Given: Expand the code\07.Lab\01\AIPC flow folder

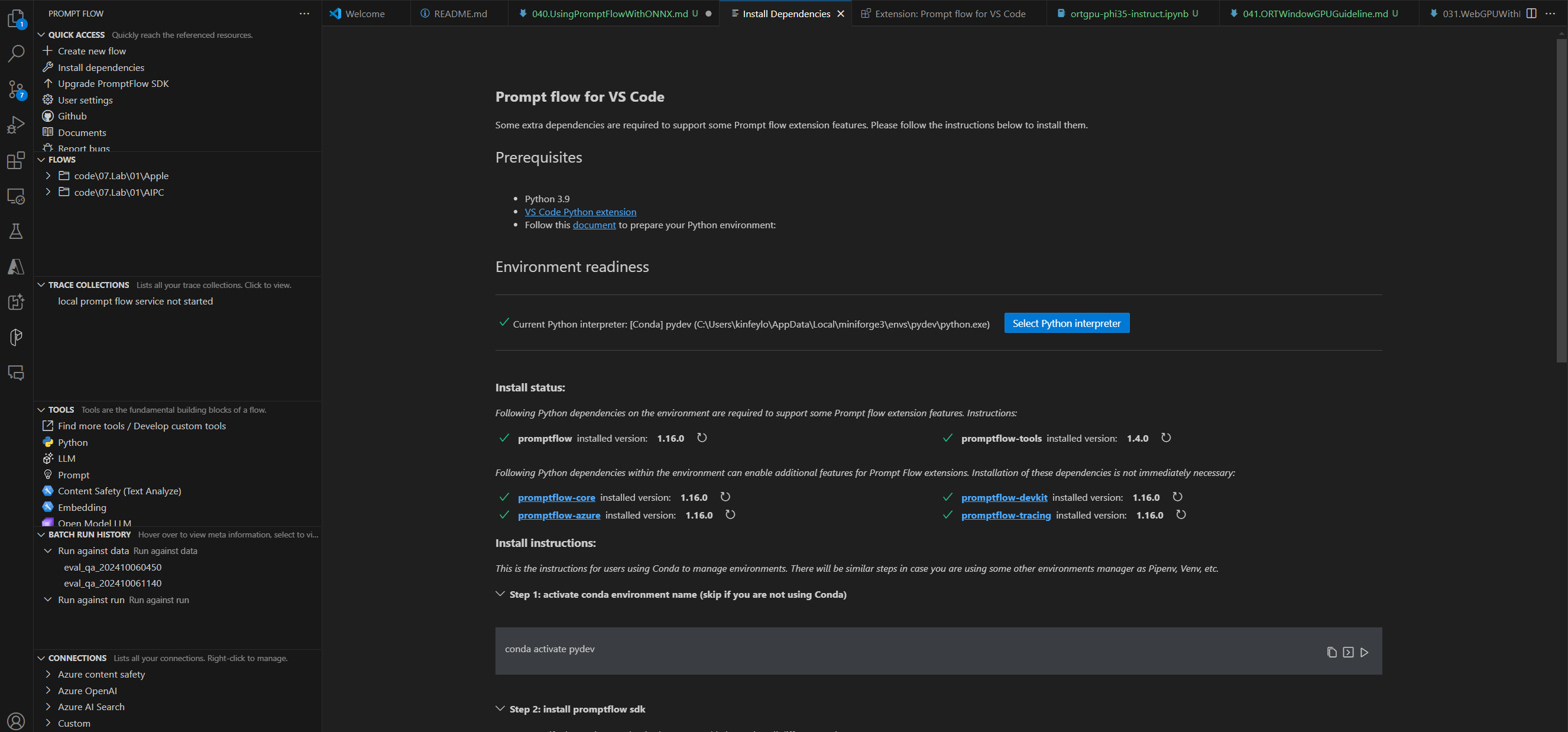Looking at the screenshot, I should [x=48, y=192].
